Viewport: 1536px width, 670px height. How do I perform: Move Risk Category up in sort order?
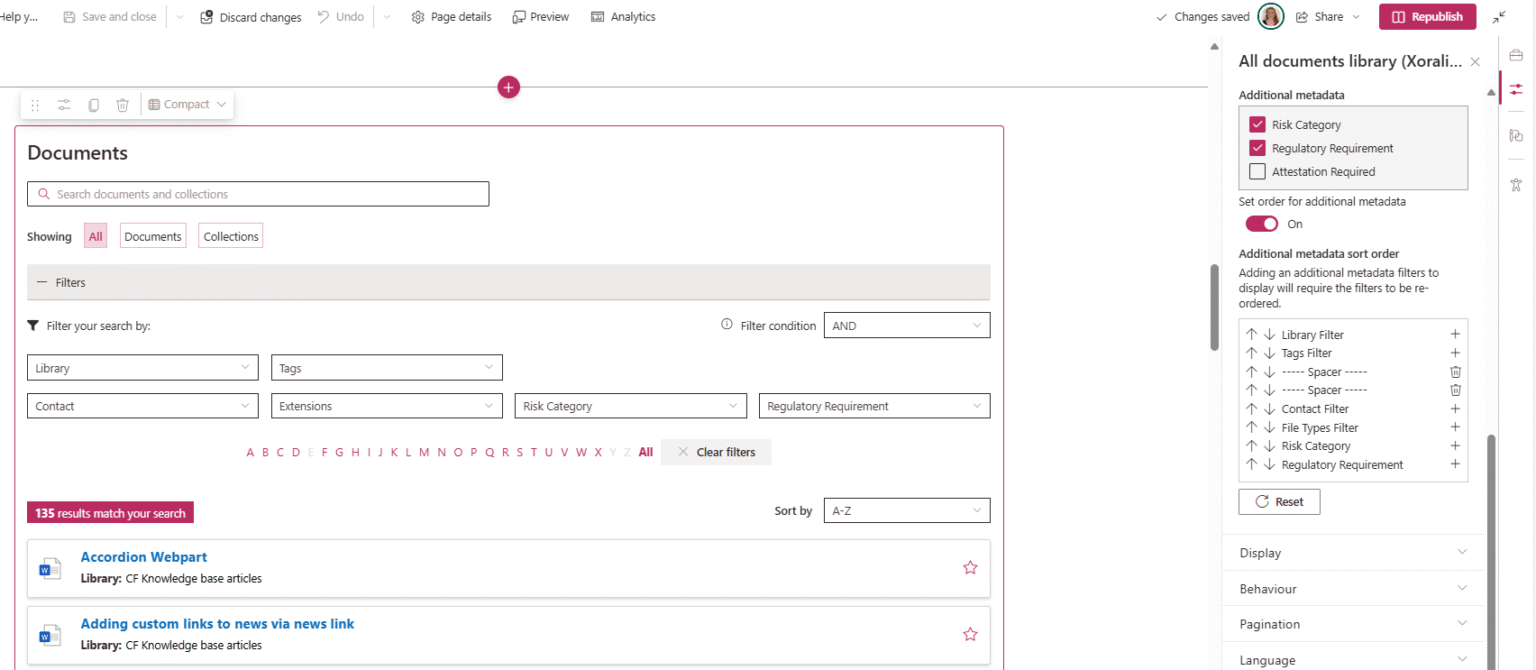point(1251,446)
